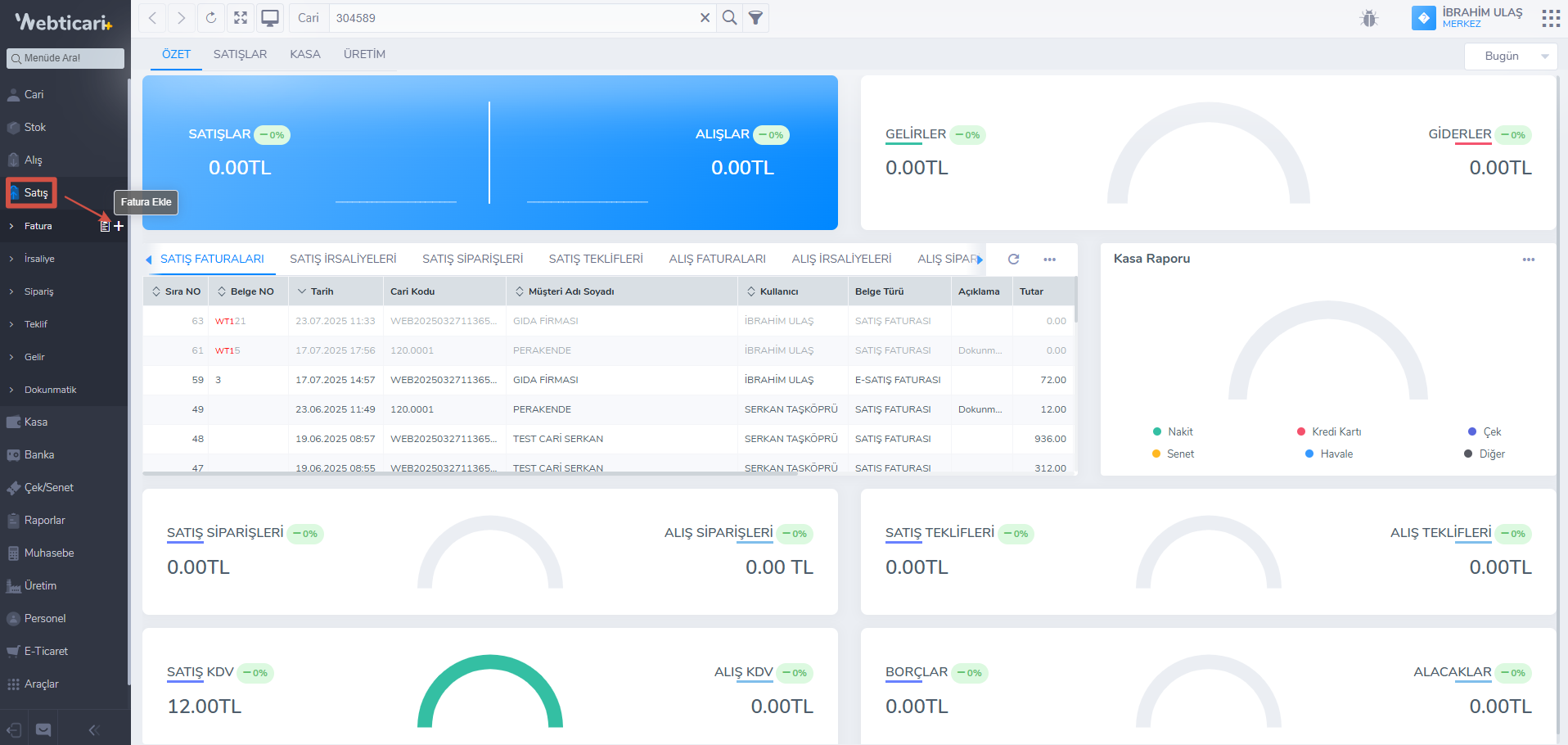Click the magnifier search icon

coord(729,18)
